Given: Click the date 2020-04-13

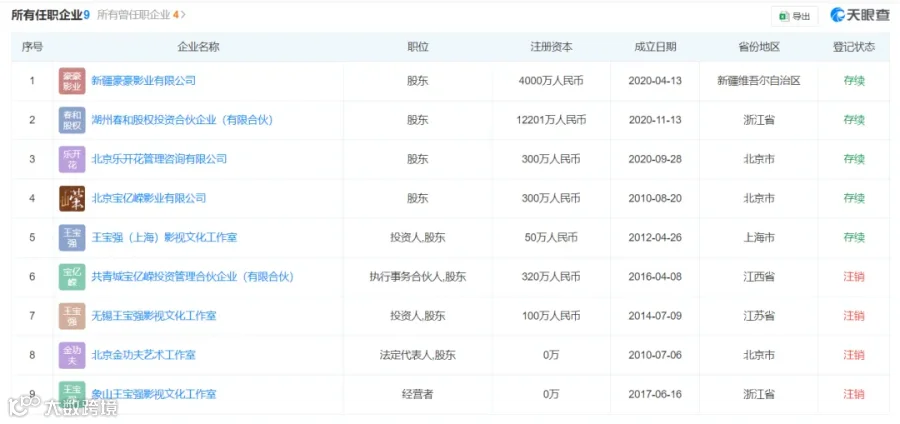Looking at the screenshot, I should click(655, 81).
